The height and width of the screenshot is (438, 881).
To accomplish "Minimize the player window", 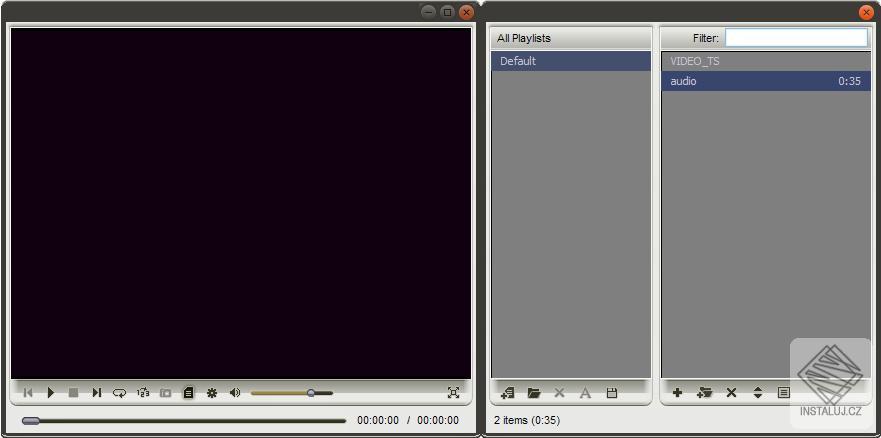I will (429, 12).
